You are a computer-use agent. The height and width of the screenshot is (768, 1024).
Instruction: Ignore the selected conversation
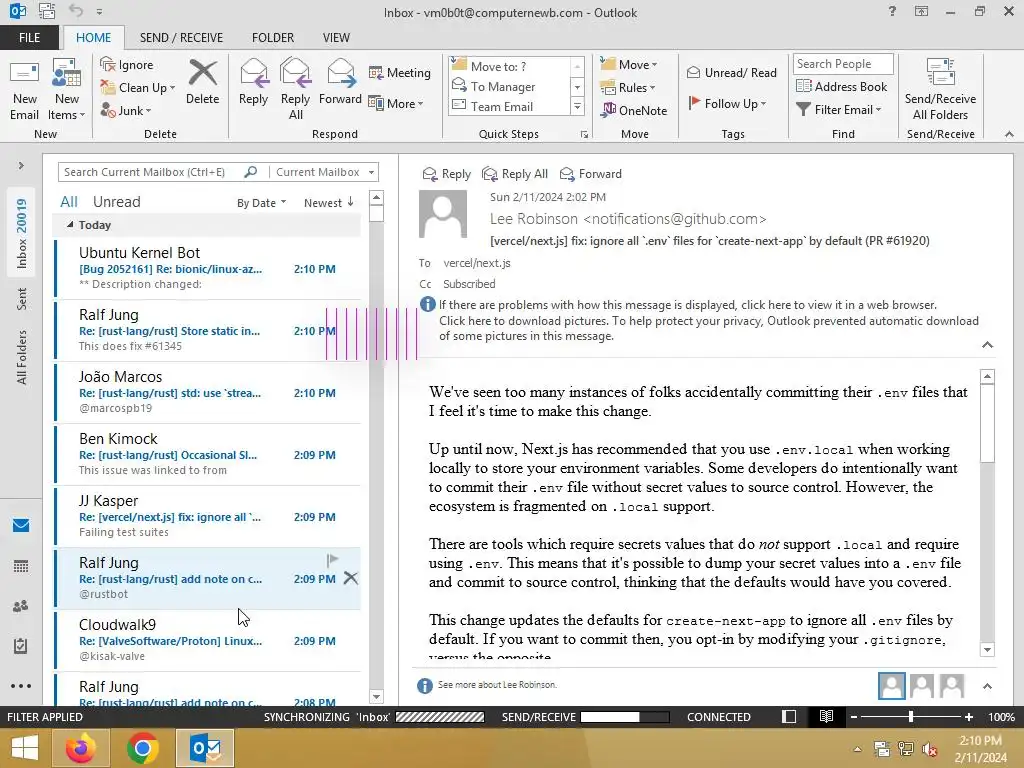point(127,65)
